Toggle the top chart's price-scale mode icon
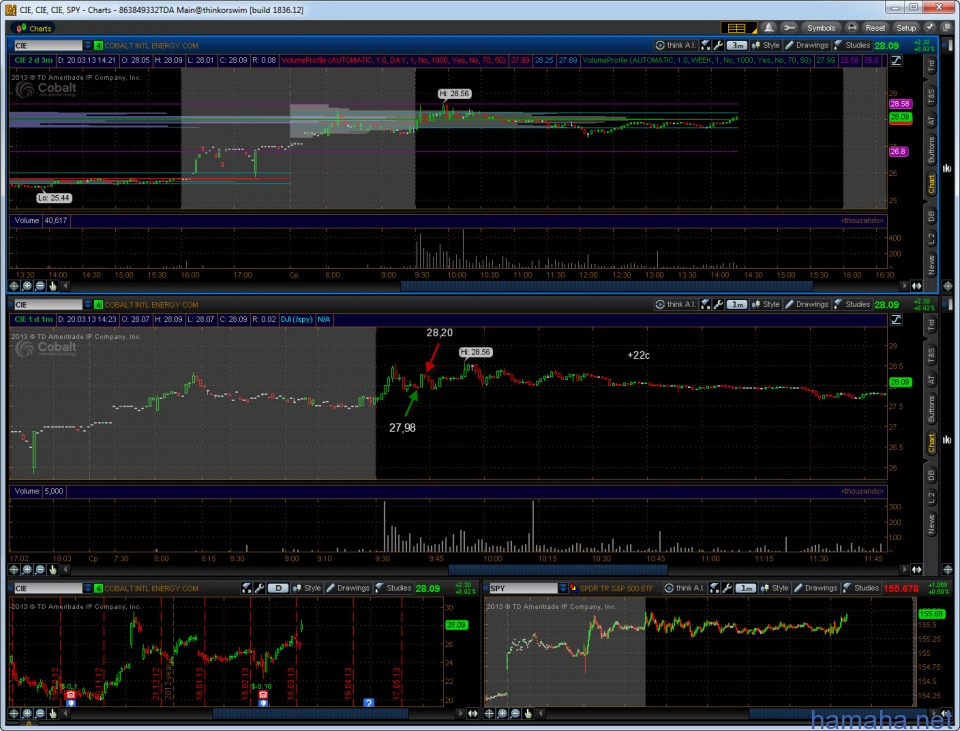The height and width of the screenshot is (731, 960). [896, 60]
